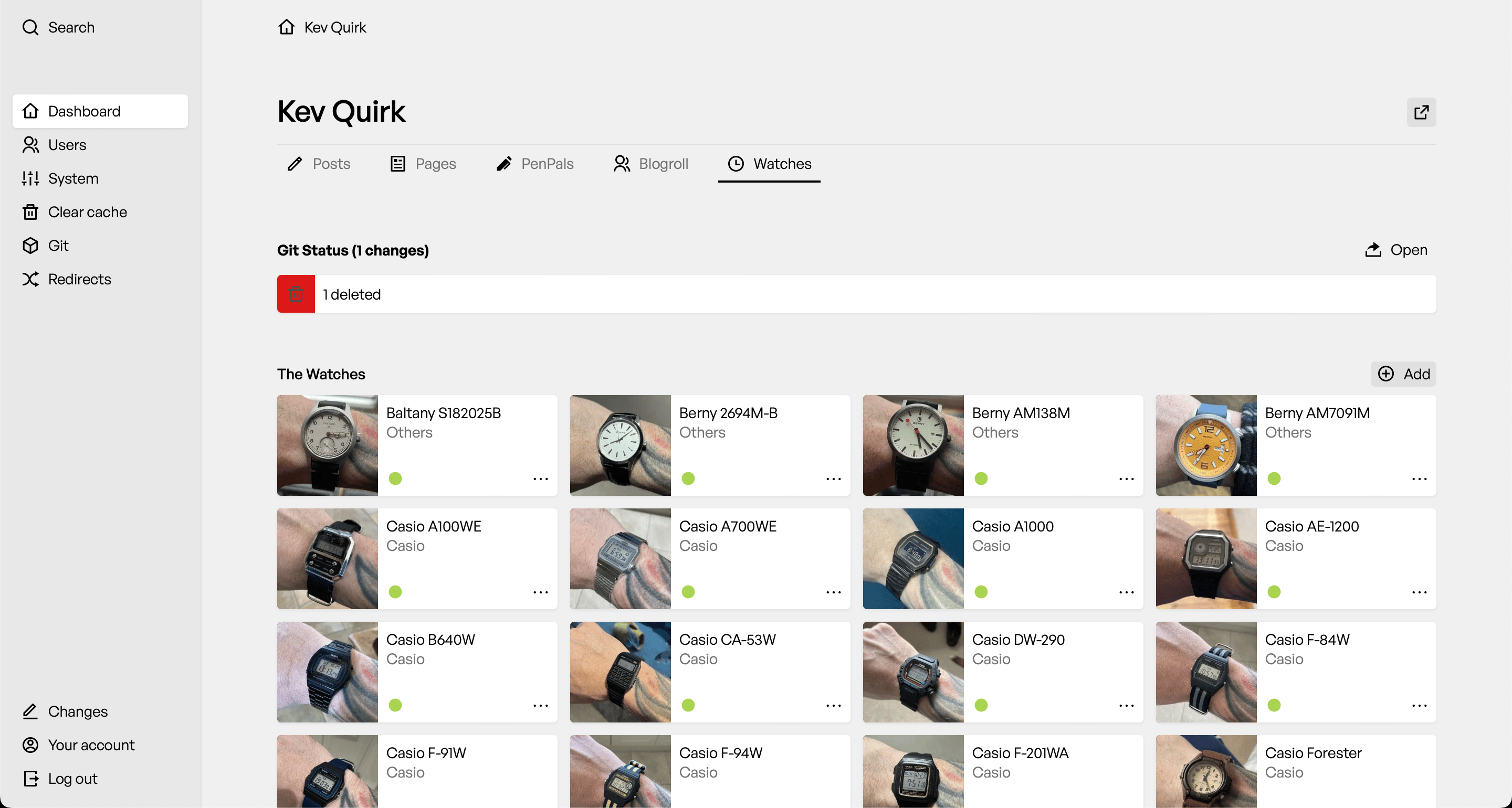The height and width of the screenshot is (808, 1512).
Task: Open the Casio F-91W watch thumbnail
Action: 328,772
